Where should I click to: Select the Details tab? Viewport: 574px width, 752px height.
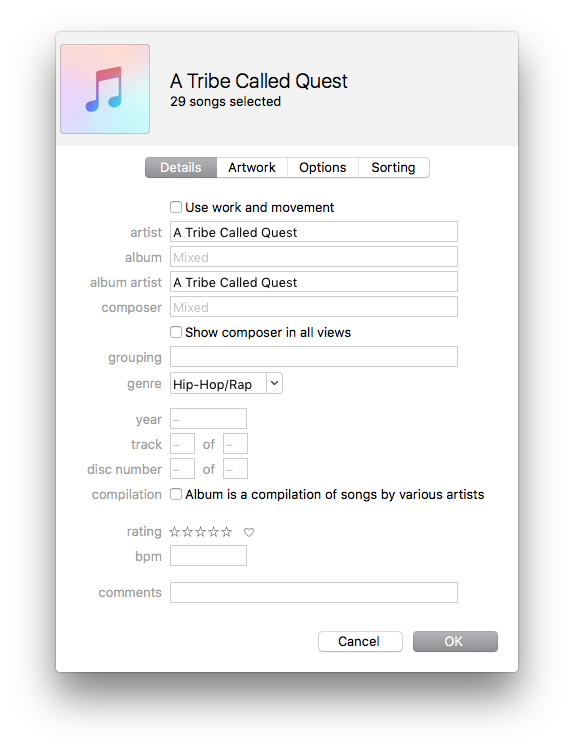click(181, 167)
